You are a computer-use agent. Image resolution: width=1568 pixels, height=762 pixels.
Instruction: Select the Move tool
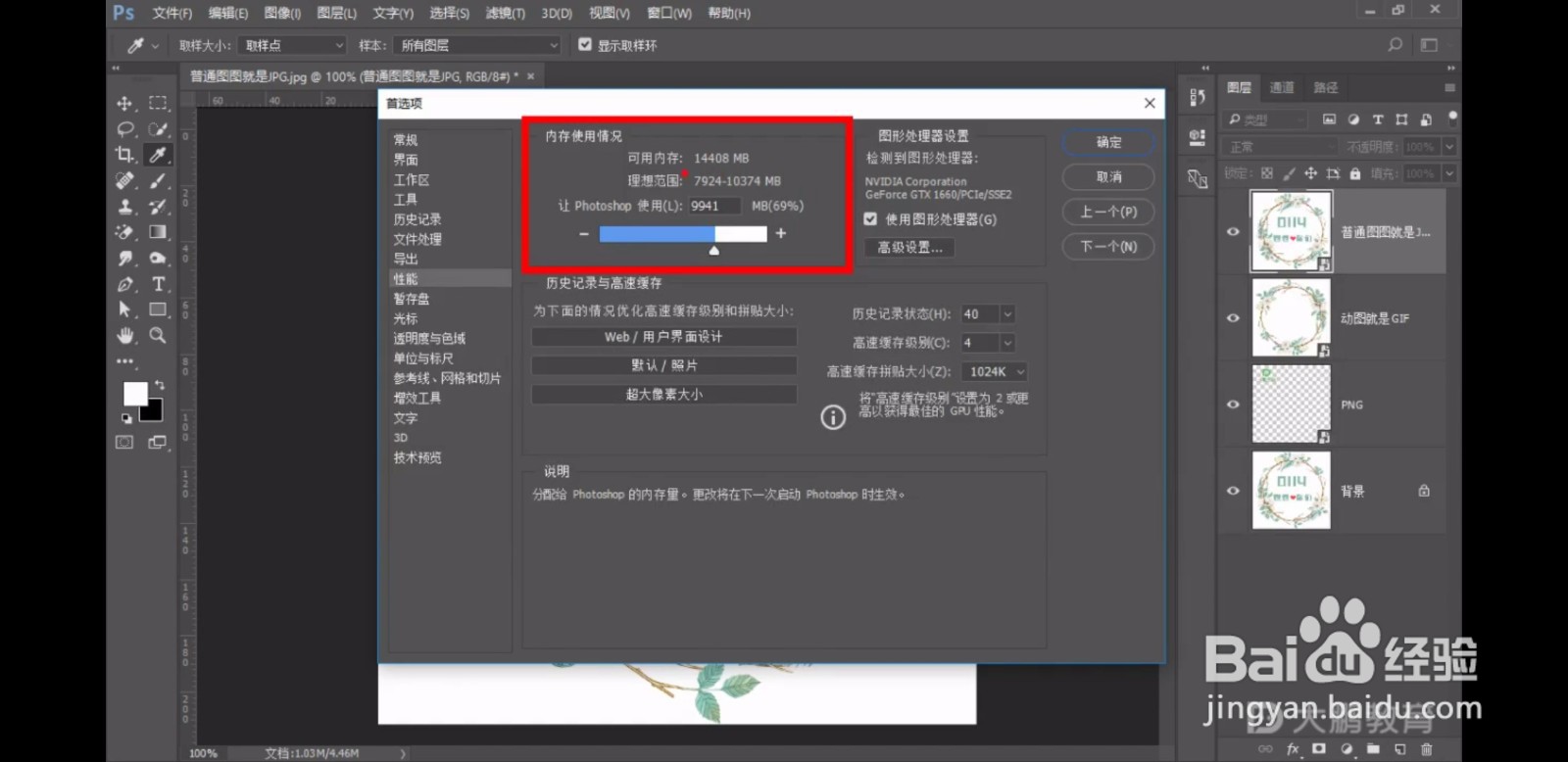click(124, 103)
